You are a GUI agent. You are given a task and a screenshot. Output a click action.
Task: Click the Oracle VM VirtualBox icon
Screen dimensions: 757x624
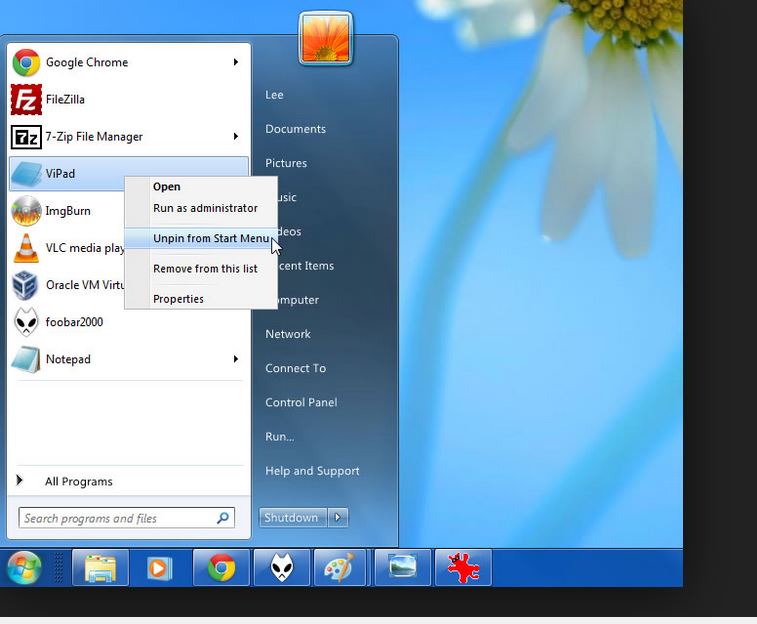[26, 285]
